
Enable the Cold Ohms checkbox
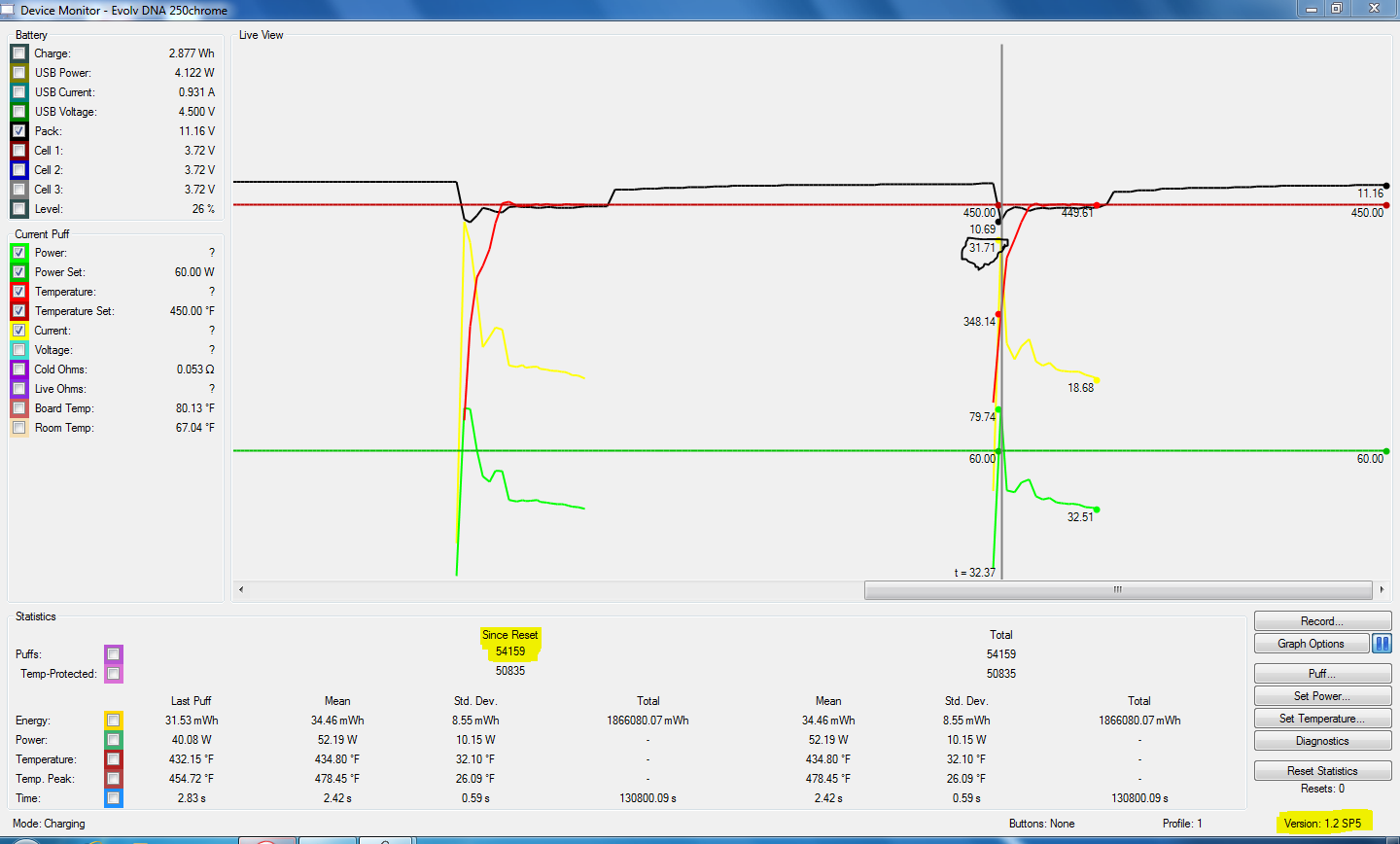click(18, 369)
